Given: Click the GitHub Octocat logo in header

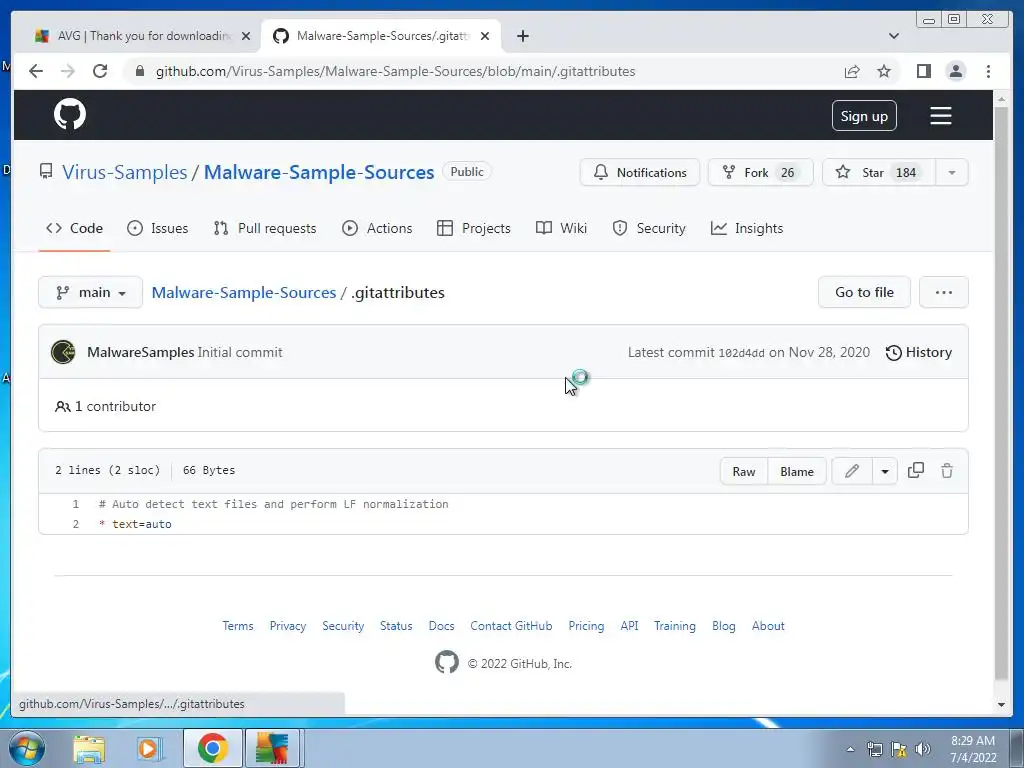Looking at the screenshot, I should point(70,115).
